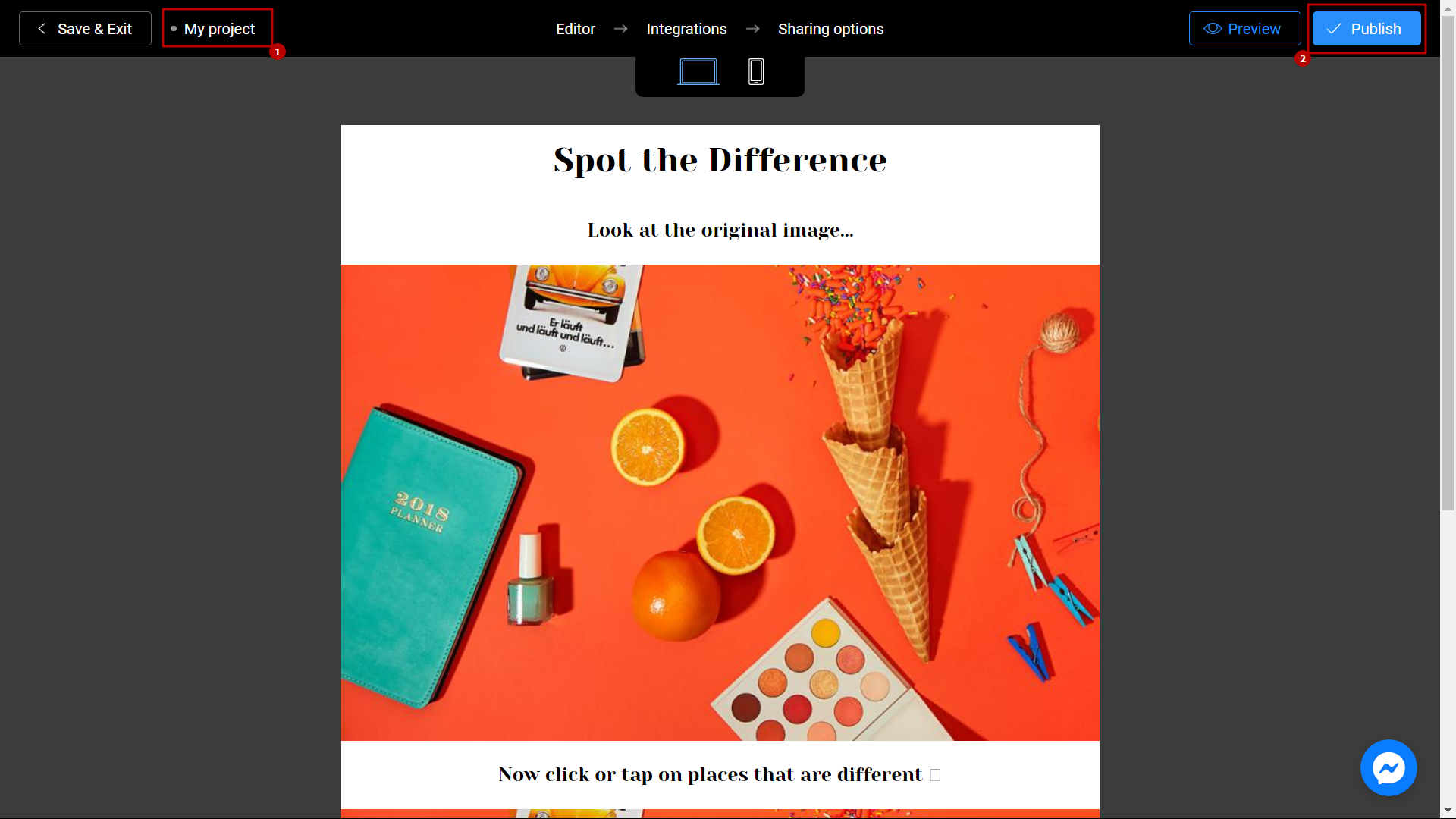Screen dimensions: 1456x819
Task: Click the Integrations navigation icon
Action: 686,28
